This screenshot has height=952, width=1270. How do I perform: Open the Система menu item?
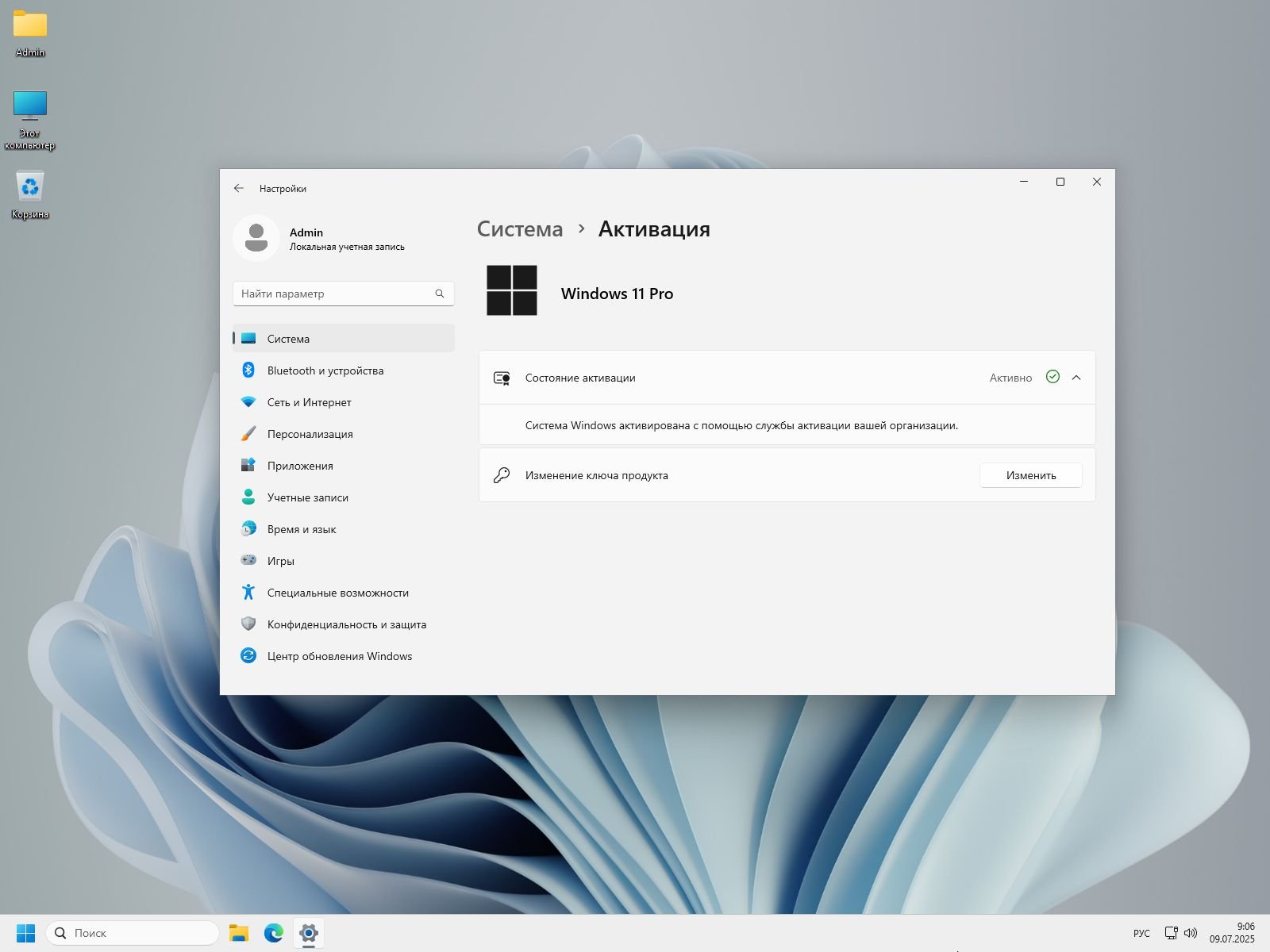pos(344,338)
